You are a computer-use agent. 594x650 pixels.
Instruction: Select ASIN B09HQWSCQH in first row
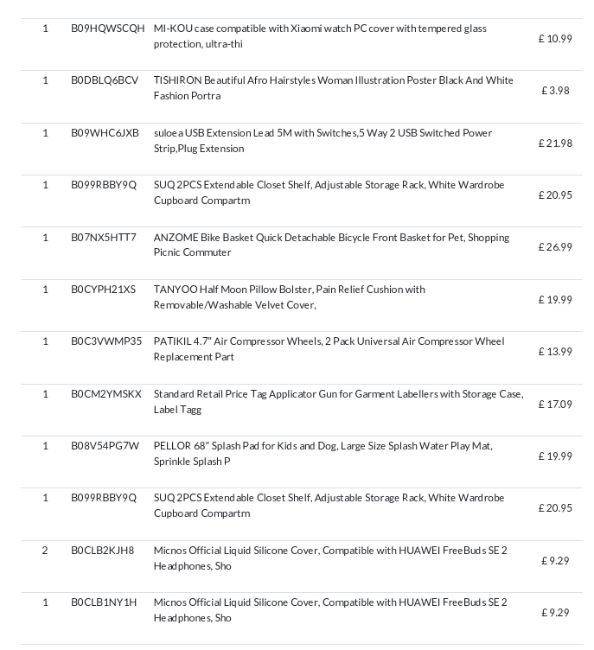(x=108, y=29)
